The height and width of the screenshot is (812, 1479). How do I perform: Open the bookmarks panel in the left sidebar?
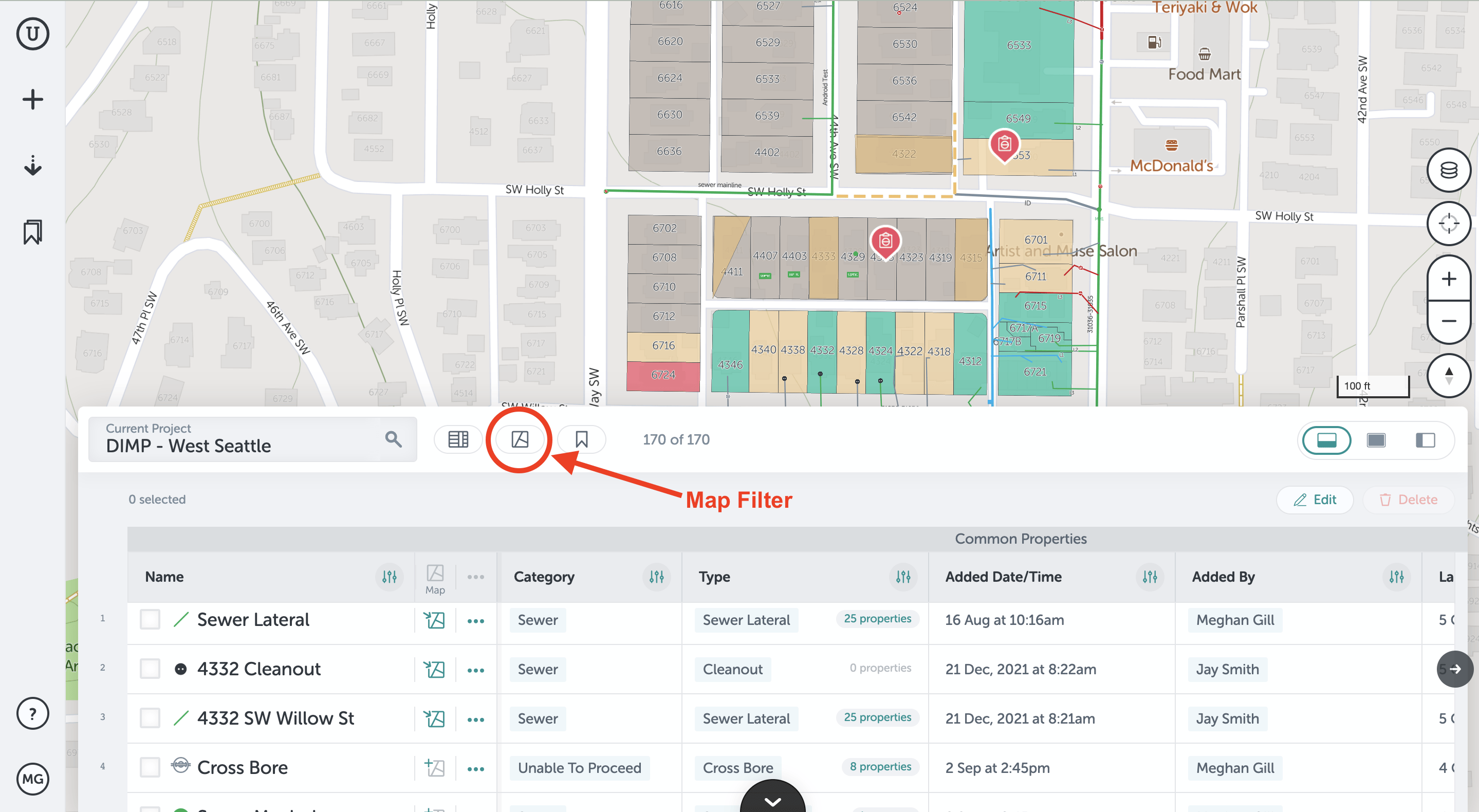(31, 231)
